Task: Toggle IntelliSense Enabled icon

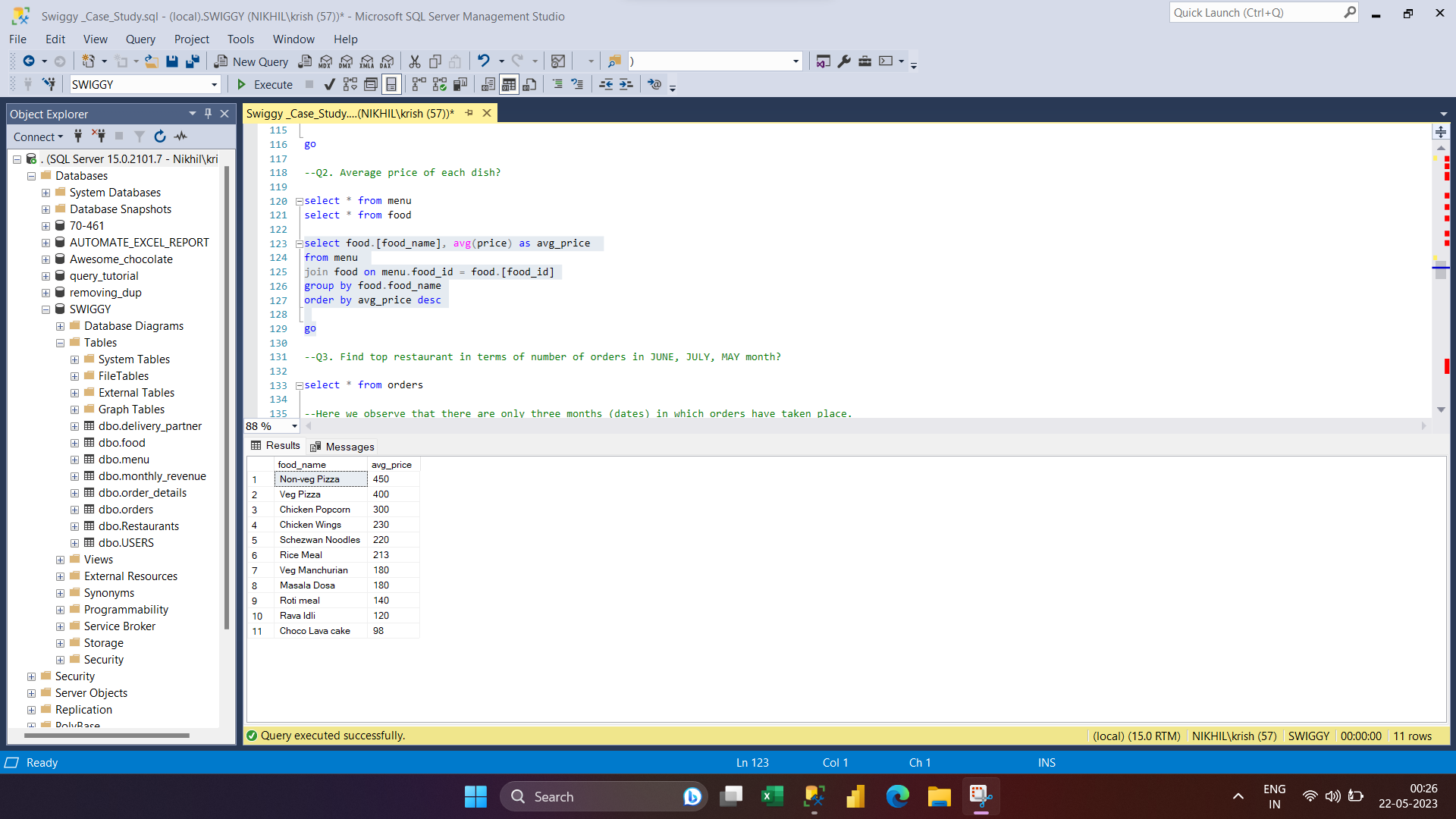Action: coord(391,84)
